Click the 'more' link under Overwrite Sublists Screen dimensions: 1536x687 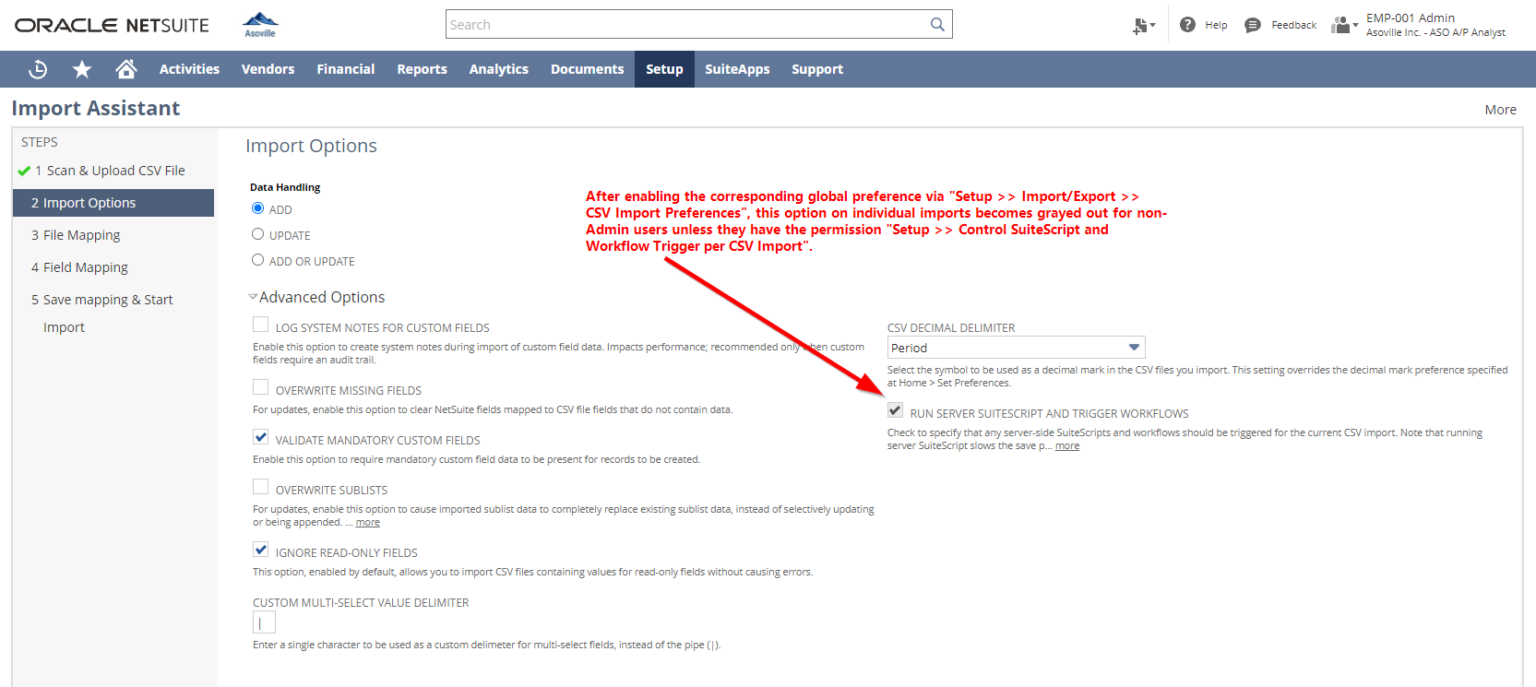[367, 521]
